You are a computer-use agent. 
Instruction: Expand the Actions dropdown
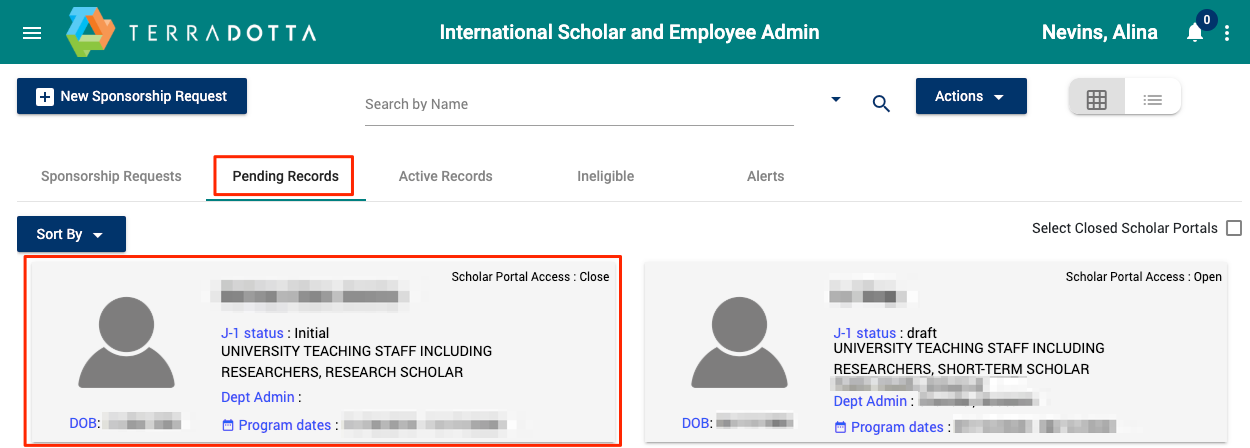[x=970, y=97]
